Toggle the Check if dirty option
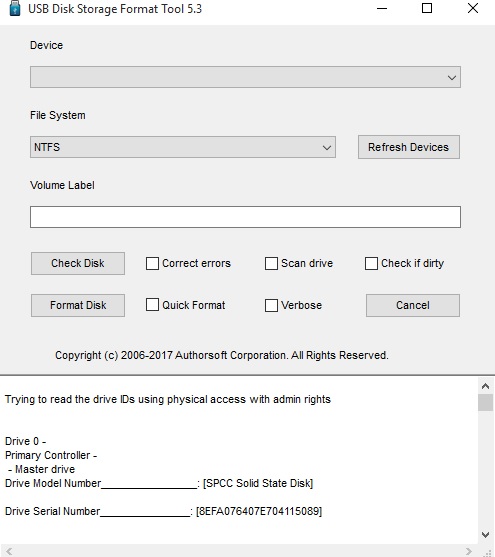495x557 pixels. coord(371,264)
